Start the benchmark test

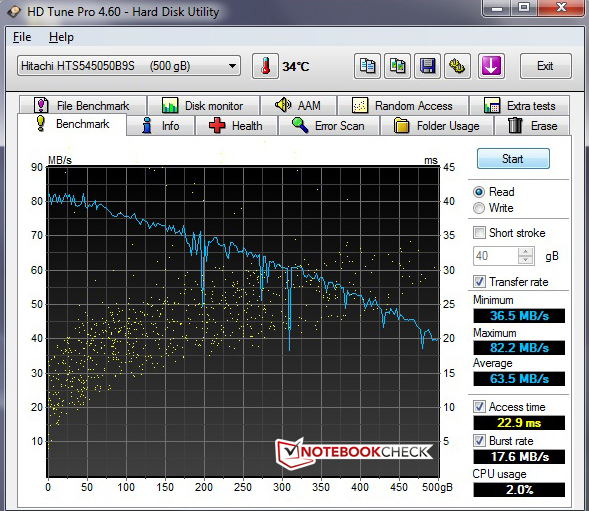513,159
